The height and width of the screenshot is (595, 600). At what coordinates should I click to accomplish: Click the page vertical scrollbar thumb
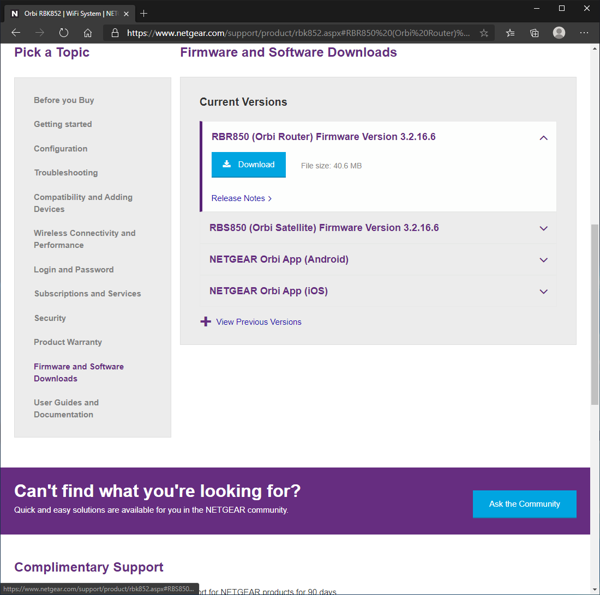point(594,314)
